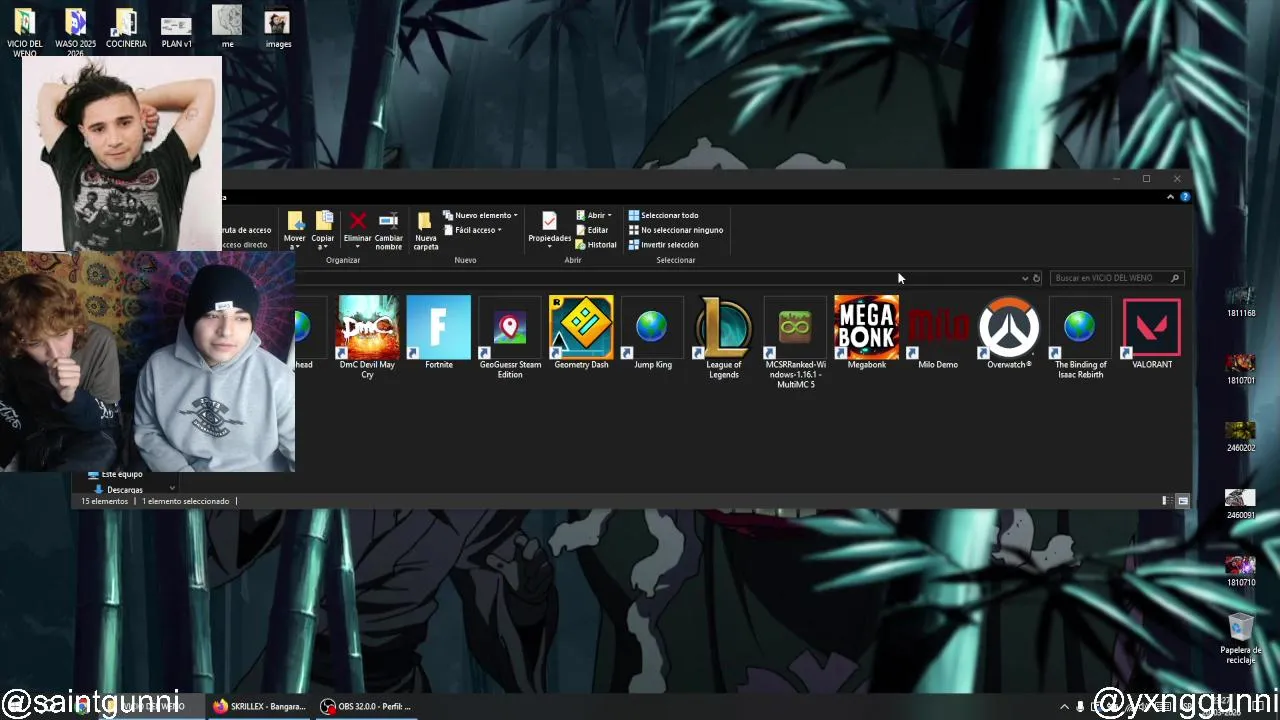Switch to OBS 32.0.0 taskbar window
The height and width of the screenshot is (720, 1280).
(x=365, y=706)
